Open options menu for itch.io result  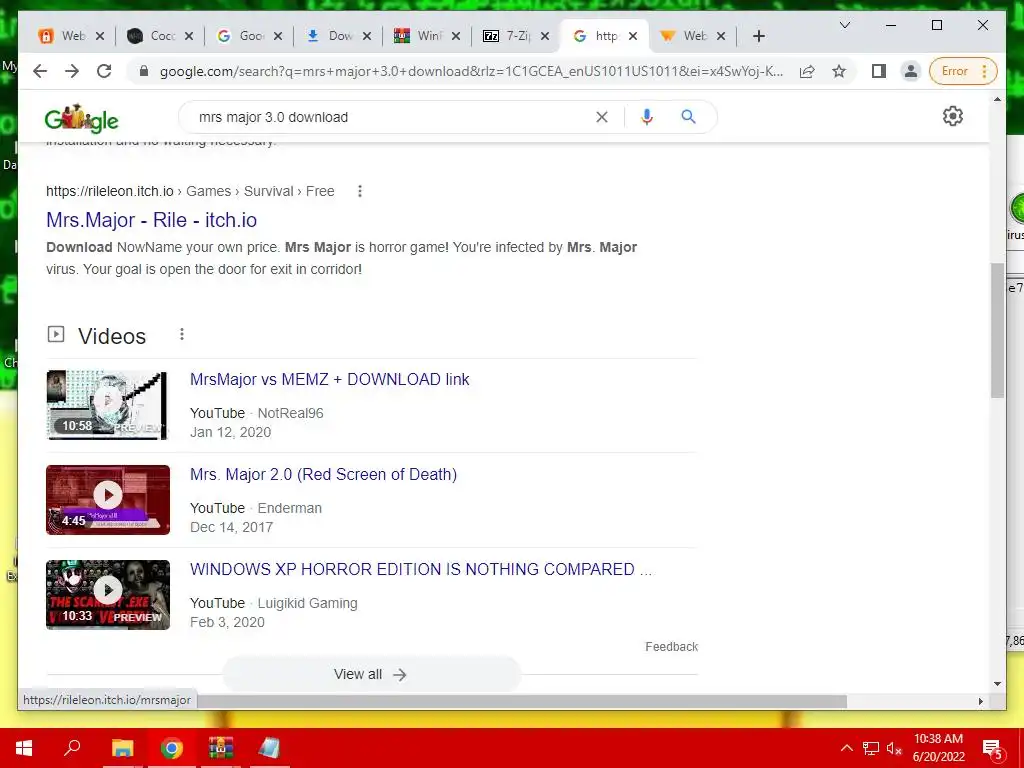point(360,191)
